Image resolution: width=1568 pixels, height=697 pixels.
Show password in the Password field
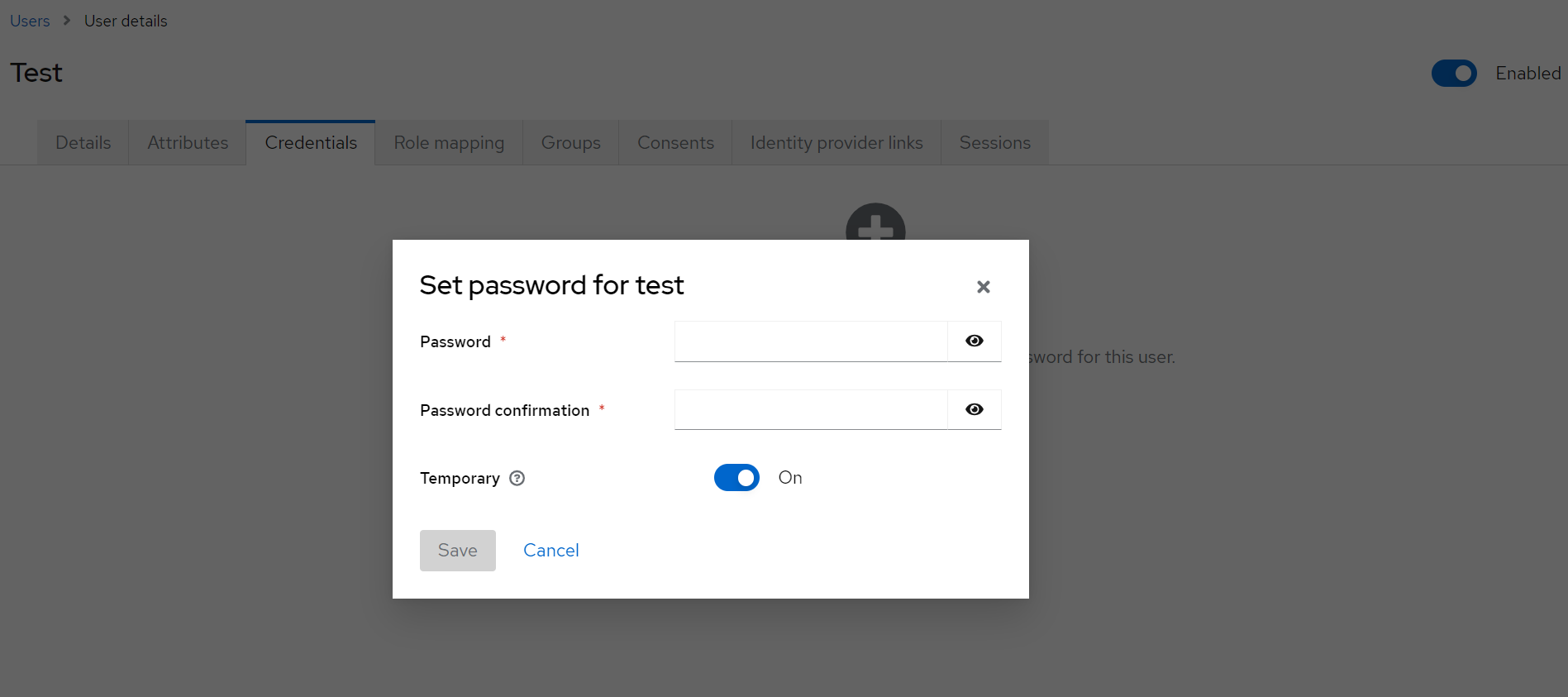click(x=975, y=341)
